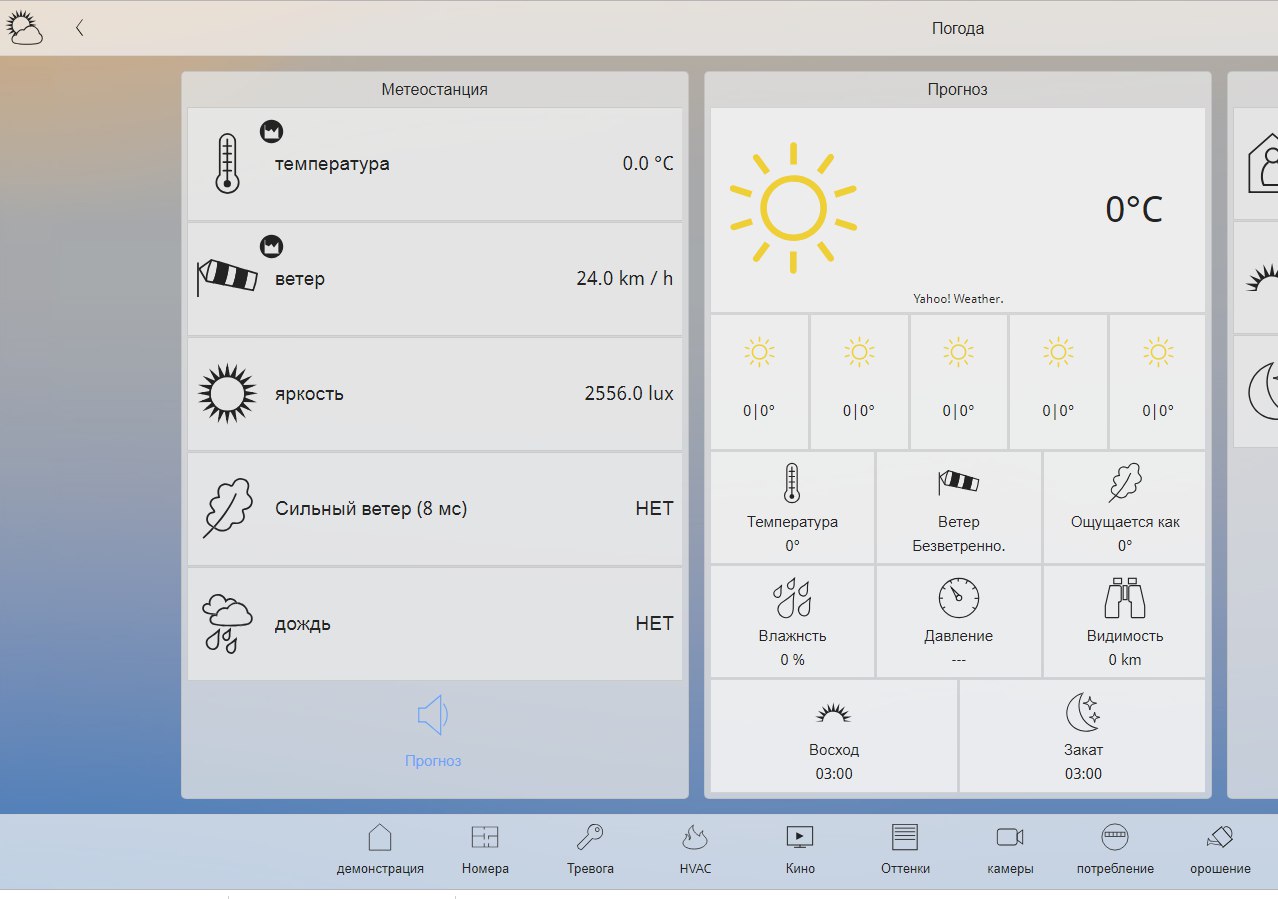
Task: Open the камеры section
Action: [1010, 850]
